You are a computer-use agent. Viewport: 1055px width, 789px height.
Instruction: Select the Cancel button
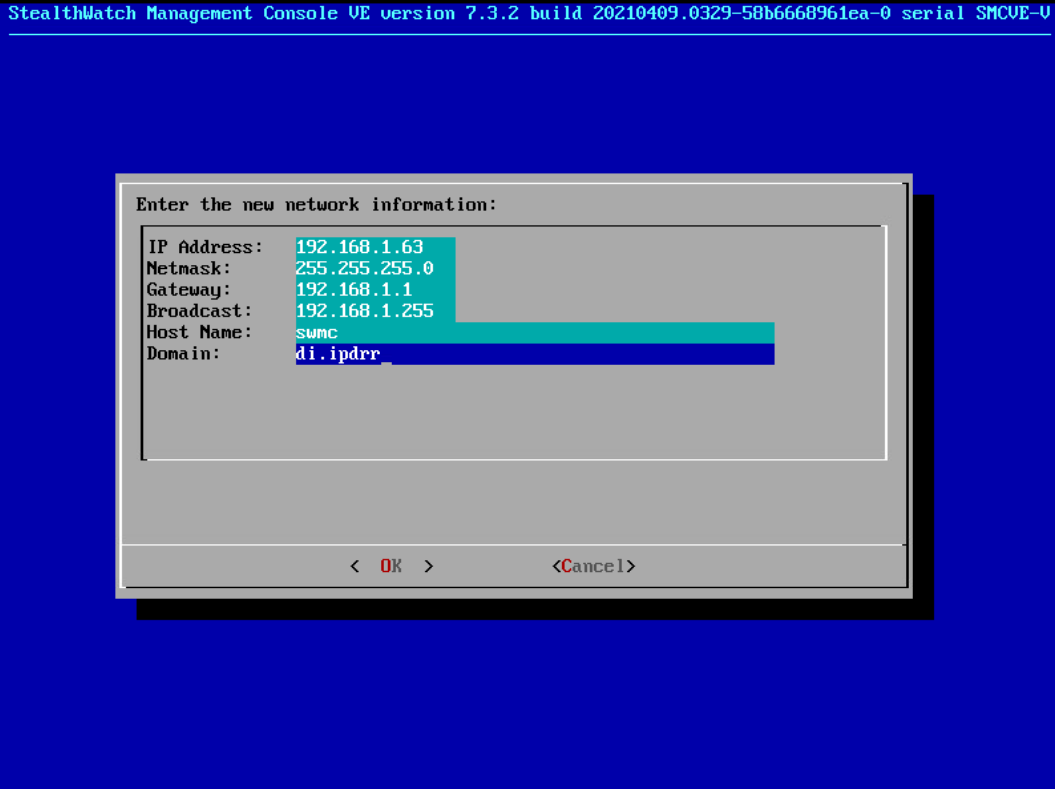click(593, 566)
